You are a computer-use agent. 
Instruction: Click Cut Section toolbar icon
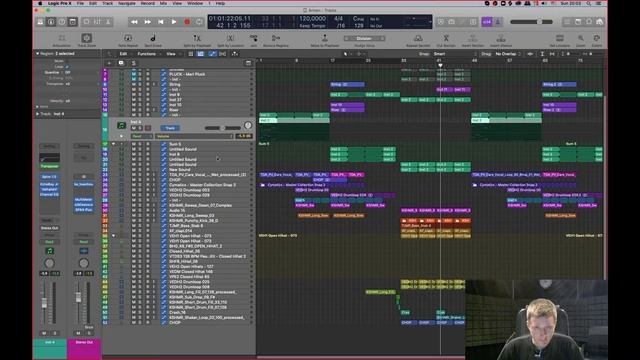coord(446,38)
